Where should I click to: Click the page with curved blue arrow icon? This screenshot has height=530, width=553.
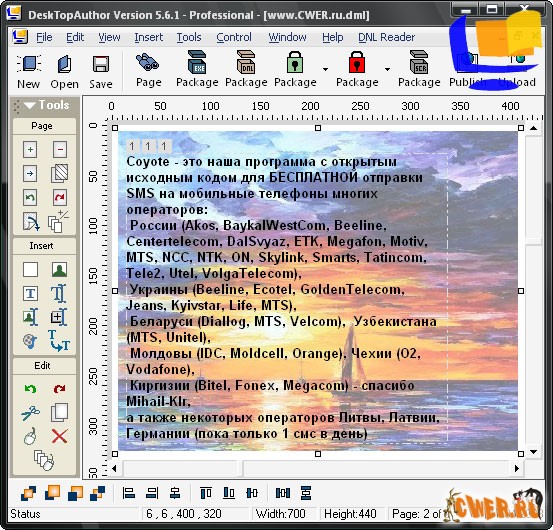(31, 221)
